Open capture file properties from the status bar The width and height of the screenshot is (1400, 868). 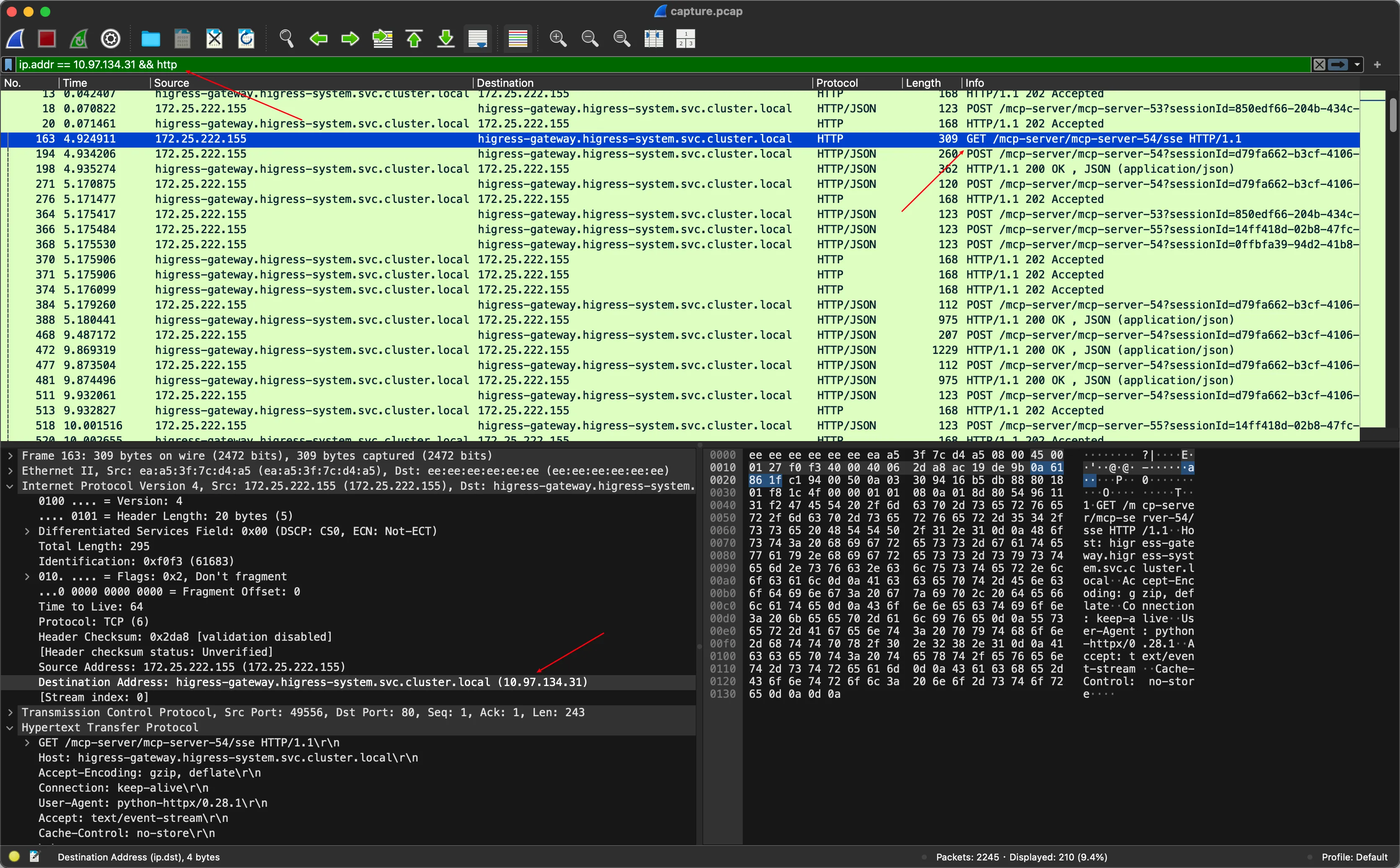point(35,857)
